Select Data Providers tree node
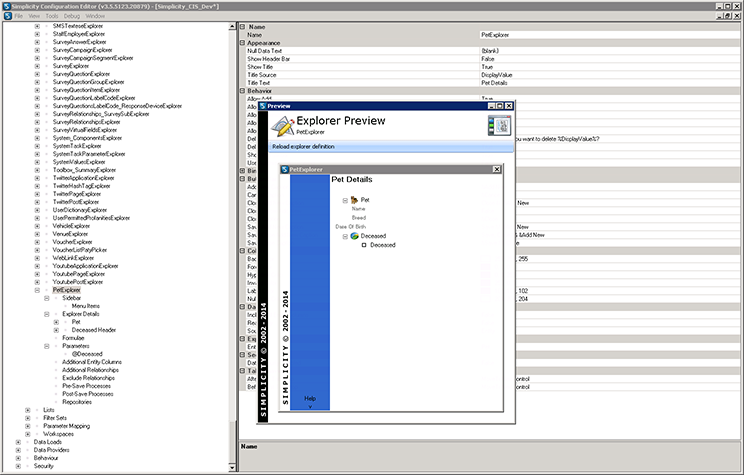Screen dimensions: 744x475 pos(51,450)
